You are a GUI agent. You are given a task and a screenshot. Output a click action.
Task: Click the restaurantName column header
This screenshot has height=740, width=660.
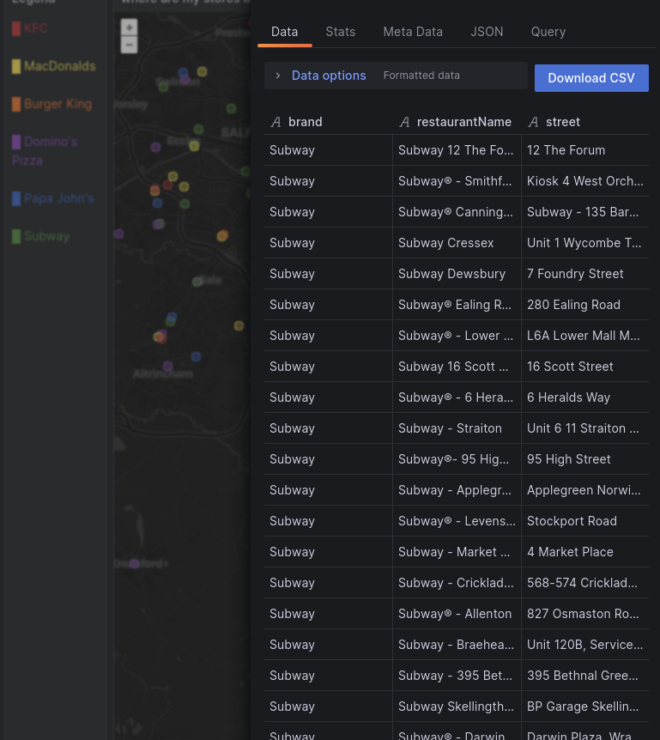coord(464,122)
